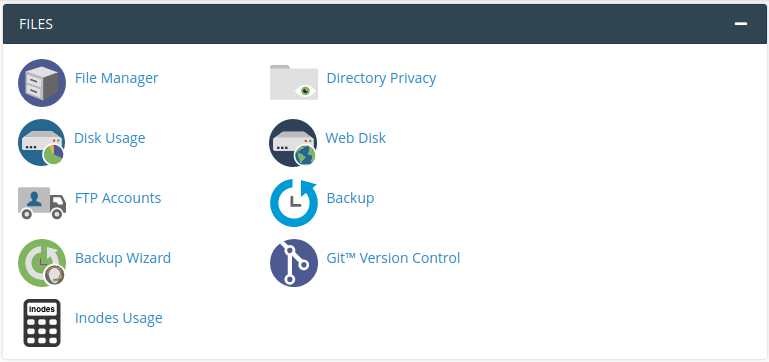
Task: Click the Backup text link
Action: 350,198
